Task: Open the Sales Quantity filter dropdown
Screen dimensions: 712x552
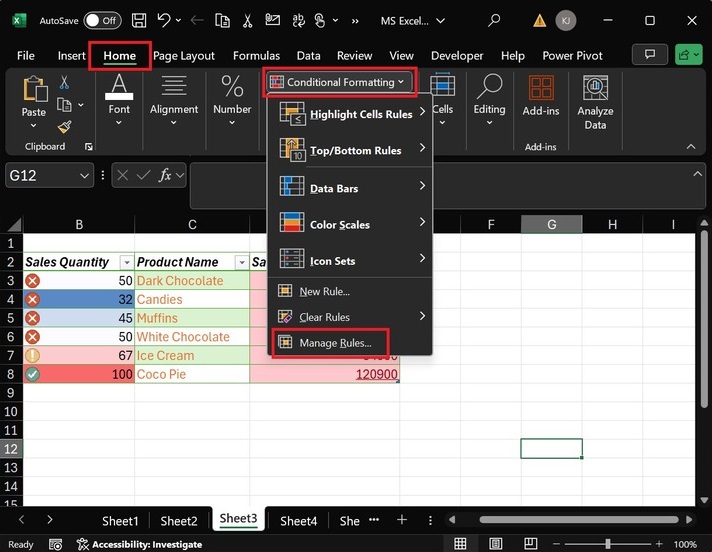Action: click(125, 262)
